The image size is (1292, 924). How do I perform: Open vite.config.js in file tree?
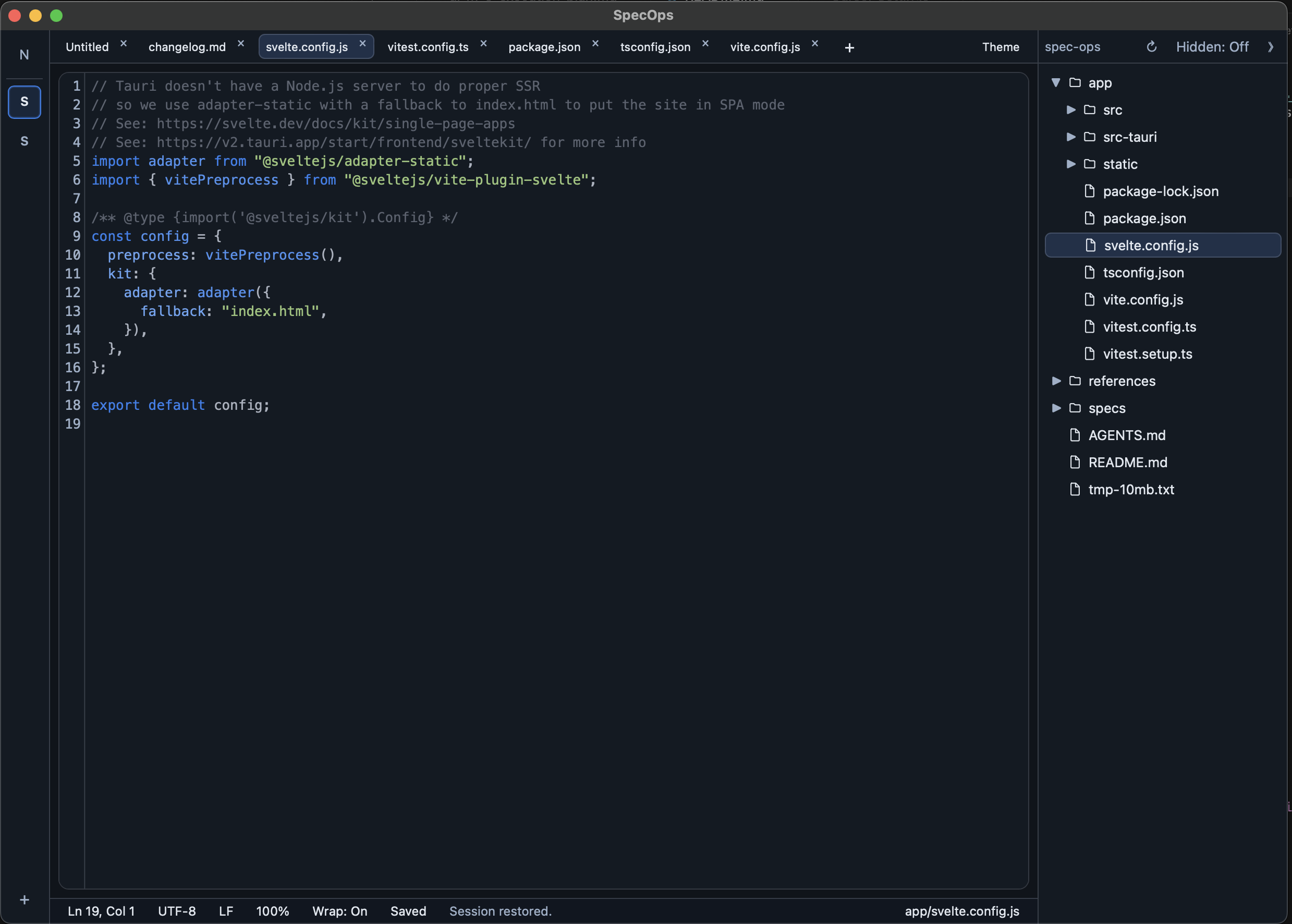1163,300
